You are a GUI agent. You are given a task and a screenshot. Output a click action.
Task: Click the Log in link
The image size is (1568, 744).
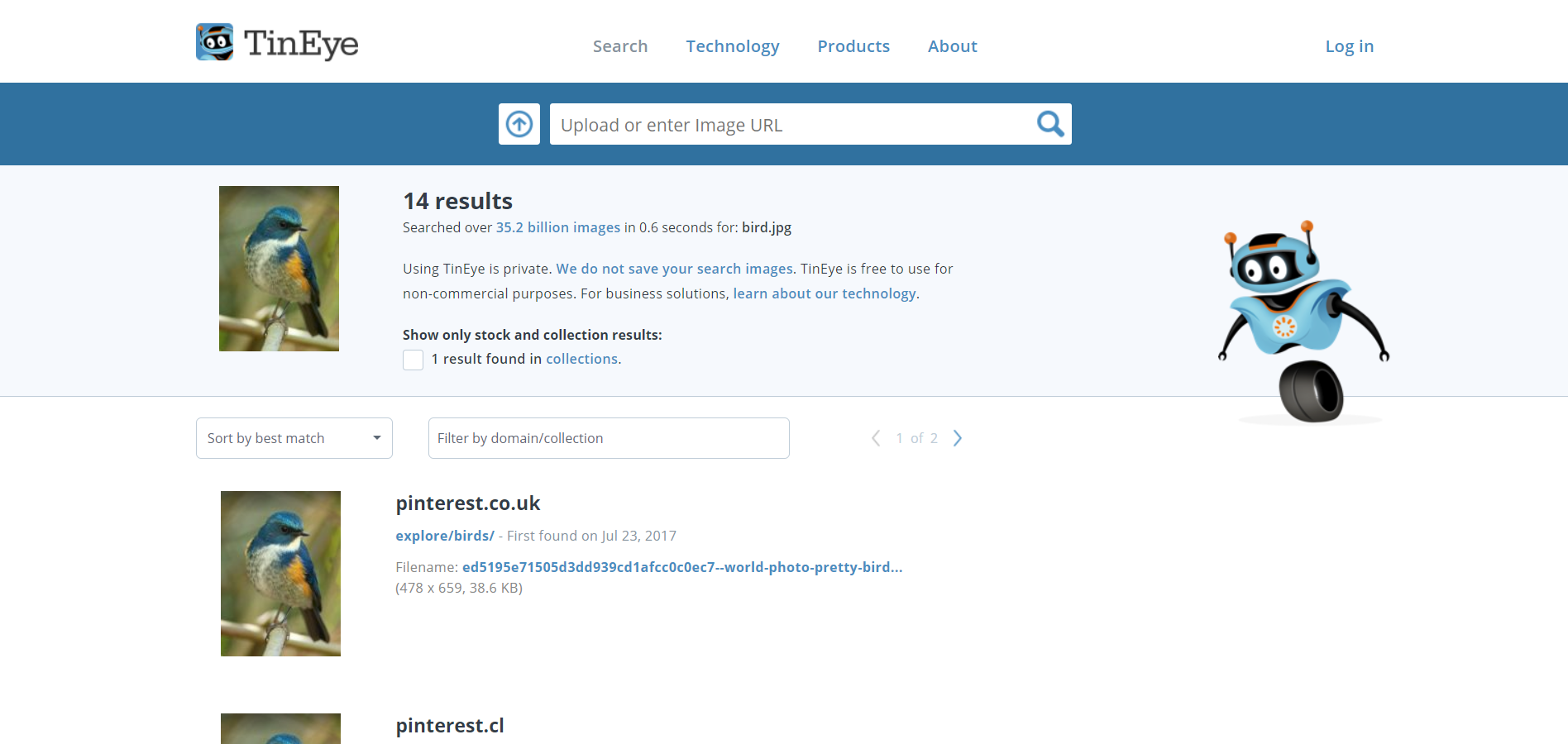coord(1349,46)
